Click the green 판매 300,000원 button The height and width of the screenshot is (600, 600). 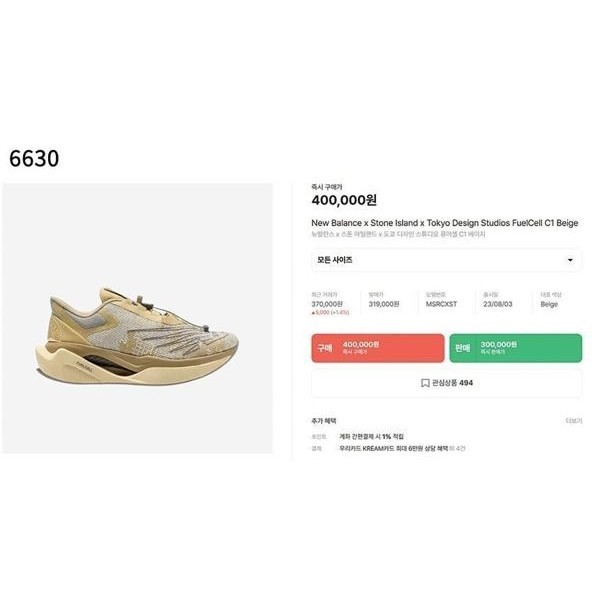pyautogui.click(x=515, y=348)
